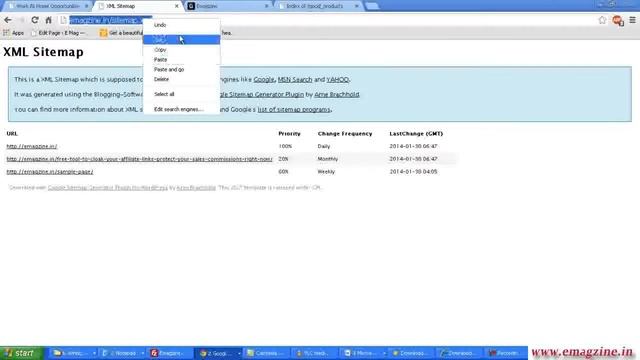This screenshot has height=360, width=640.
Task: Click the 'URL' column header
Action: [x=12, y=133]
